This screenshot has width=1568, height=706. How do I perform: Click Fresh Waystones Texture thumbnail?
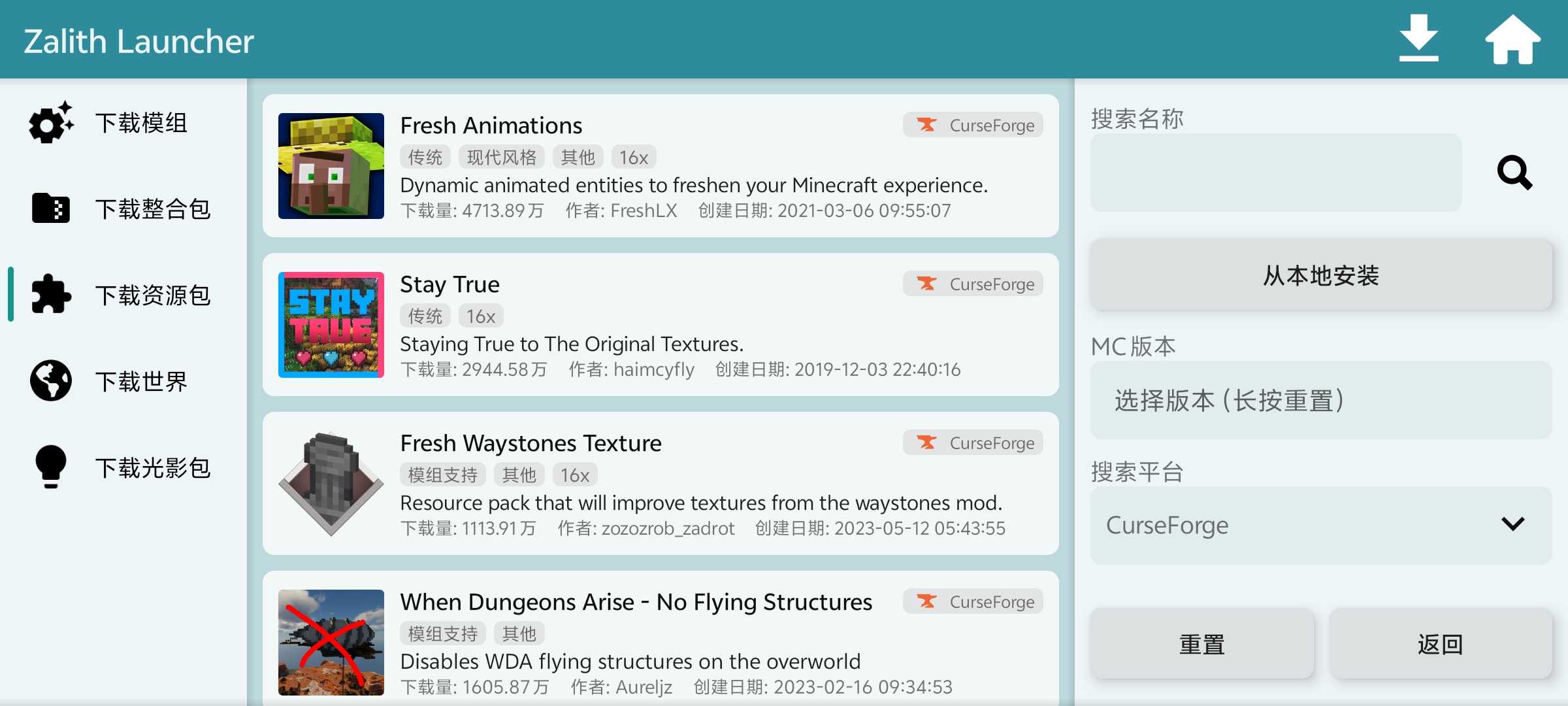331,484
